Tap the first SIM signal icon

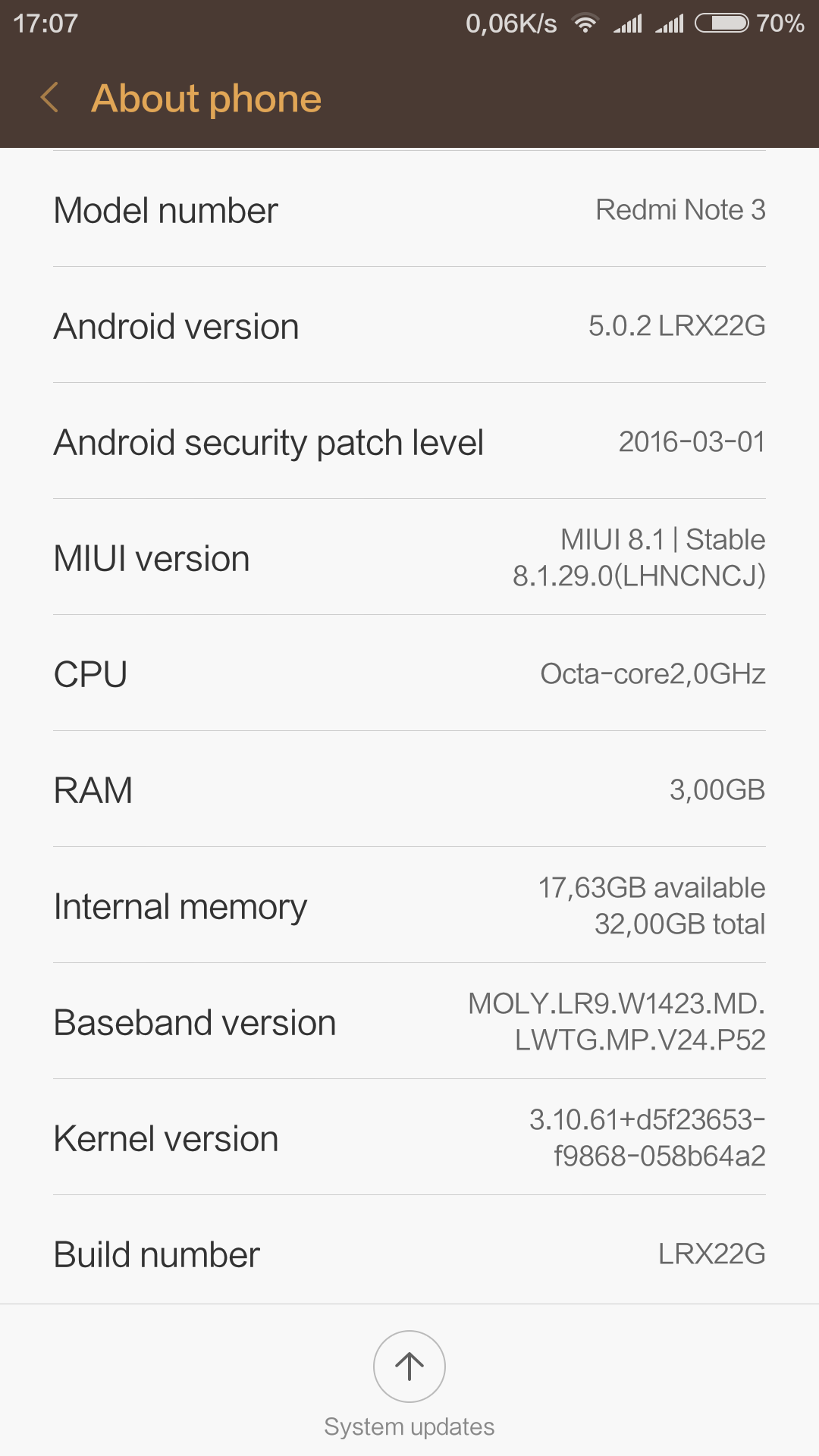[x=628, y=24]
